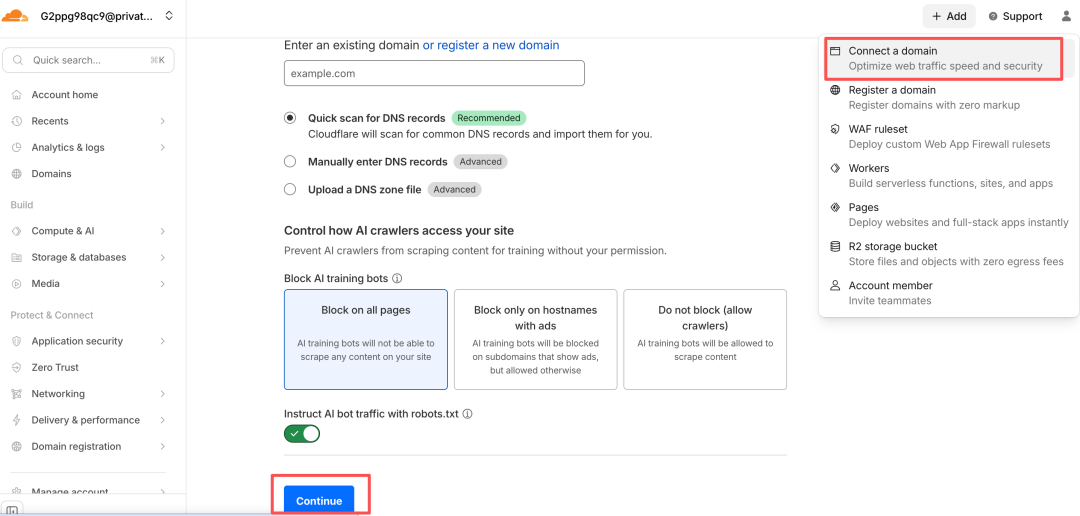This screenshot has width=1080, height=516.
Task: Click the Delivery & performance bolt icon
Action: 17,420
